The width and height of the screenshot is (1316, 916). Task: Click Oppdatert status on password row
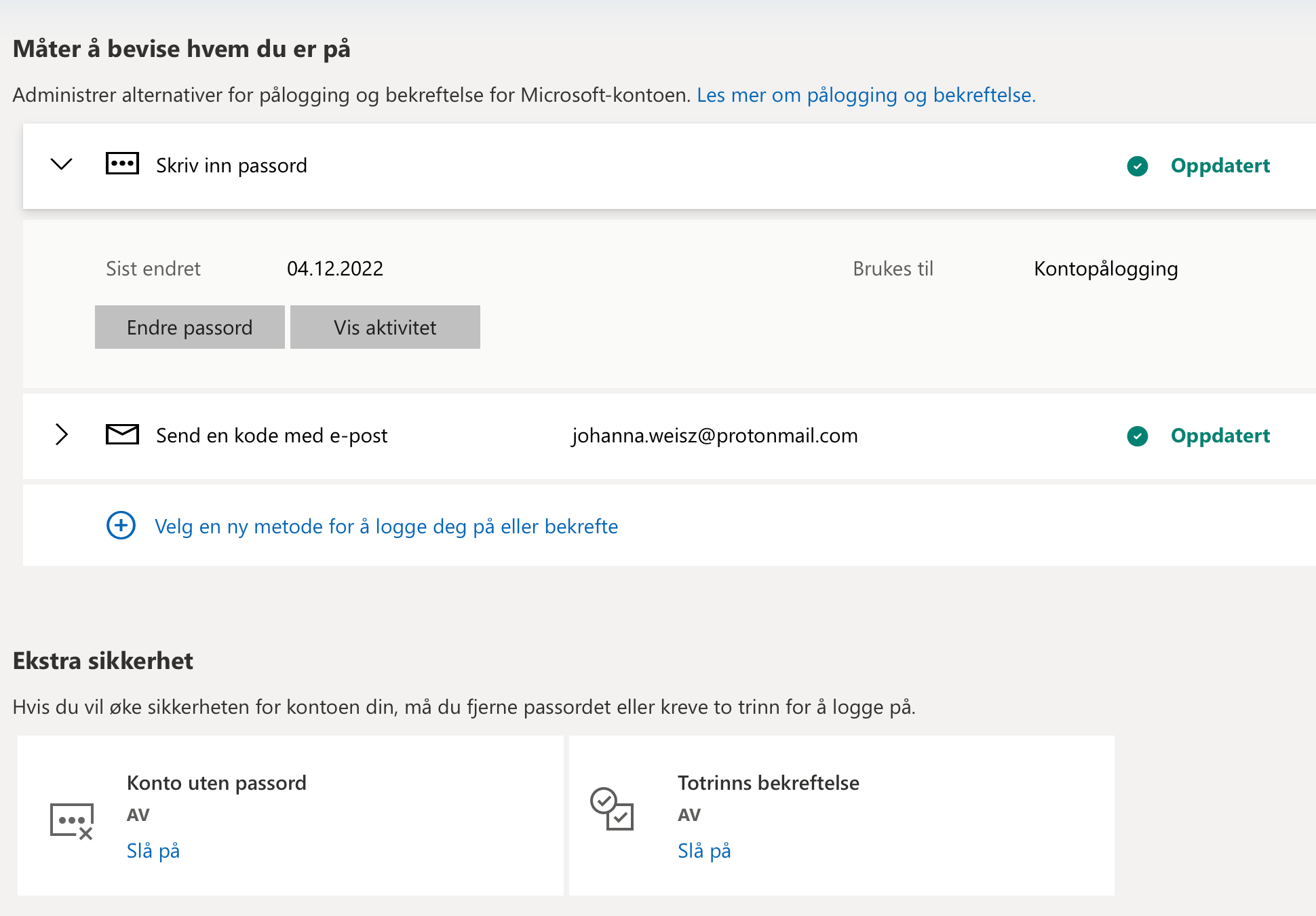pyautogui.click(x=1220, y=166)
